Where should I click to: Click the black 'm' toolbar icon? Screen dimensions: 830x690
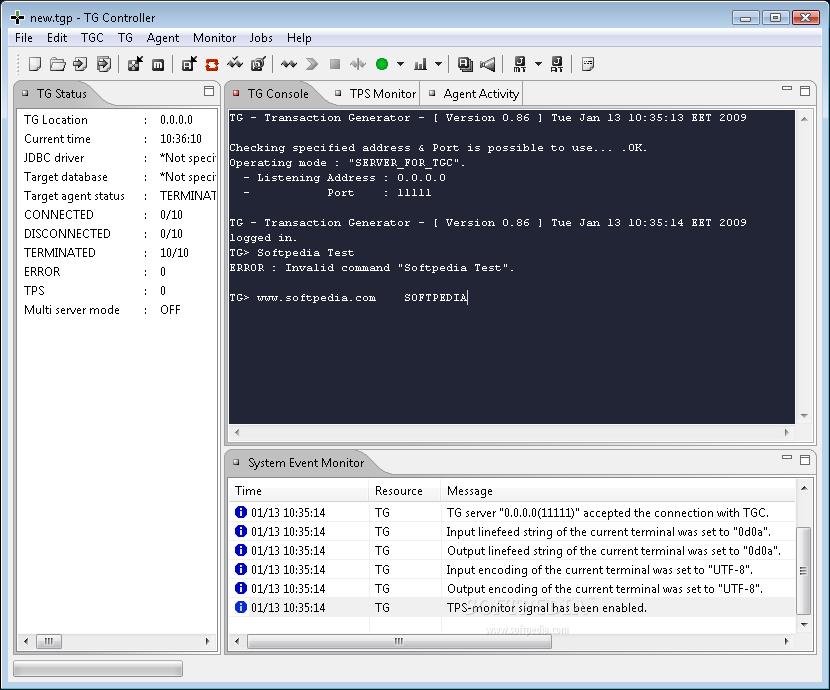(x=158, y=65)
